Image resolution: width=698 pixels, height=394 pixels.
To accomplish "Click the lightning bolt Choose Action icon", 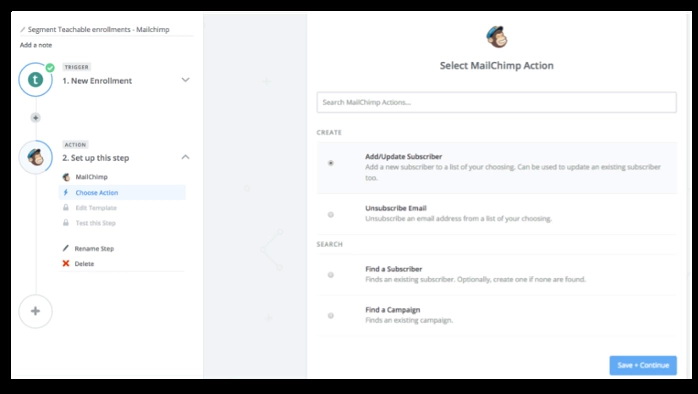I will tap(66, 193).
